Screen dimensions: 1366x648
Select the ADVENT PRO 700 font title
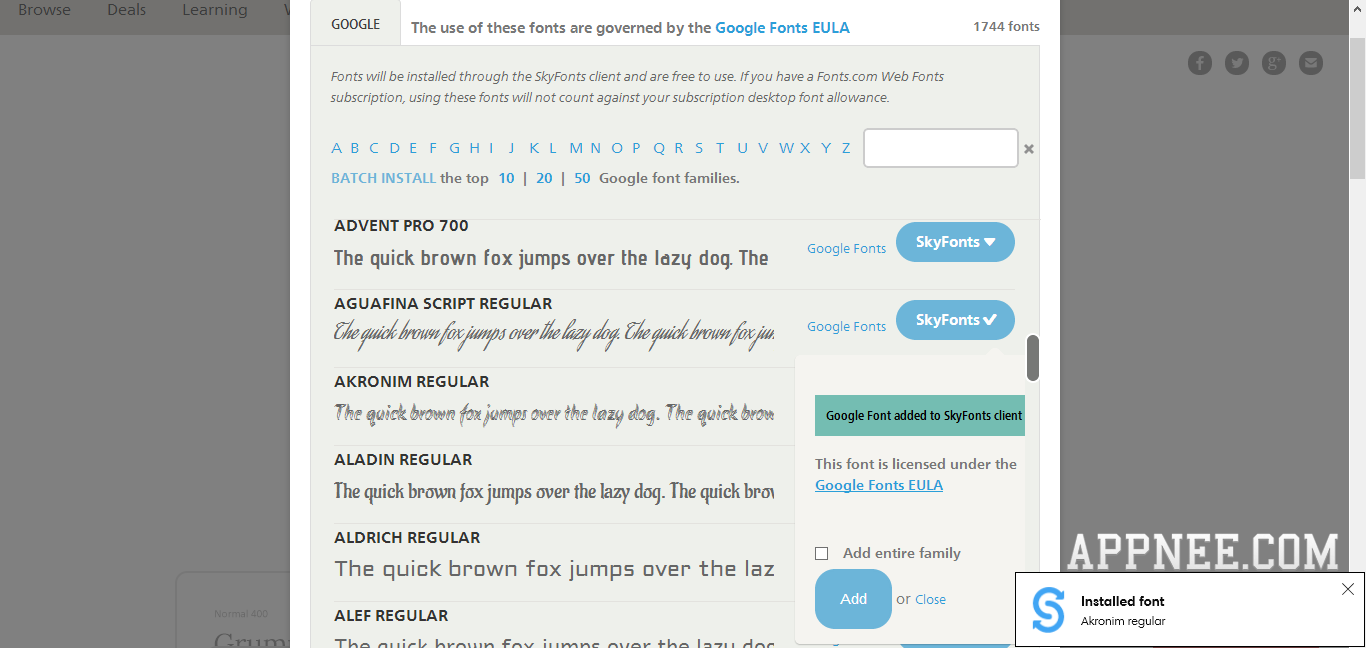pyautogui.click(x=401, y=226)
